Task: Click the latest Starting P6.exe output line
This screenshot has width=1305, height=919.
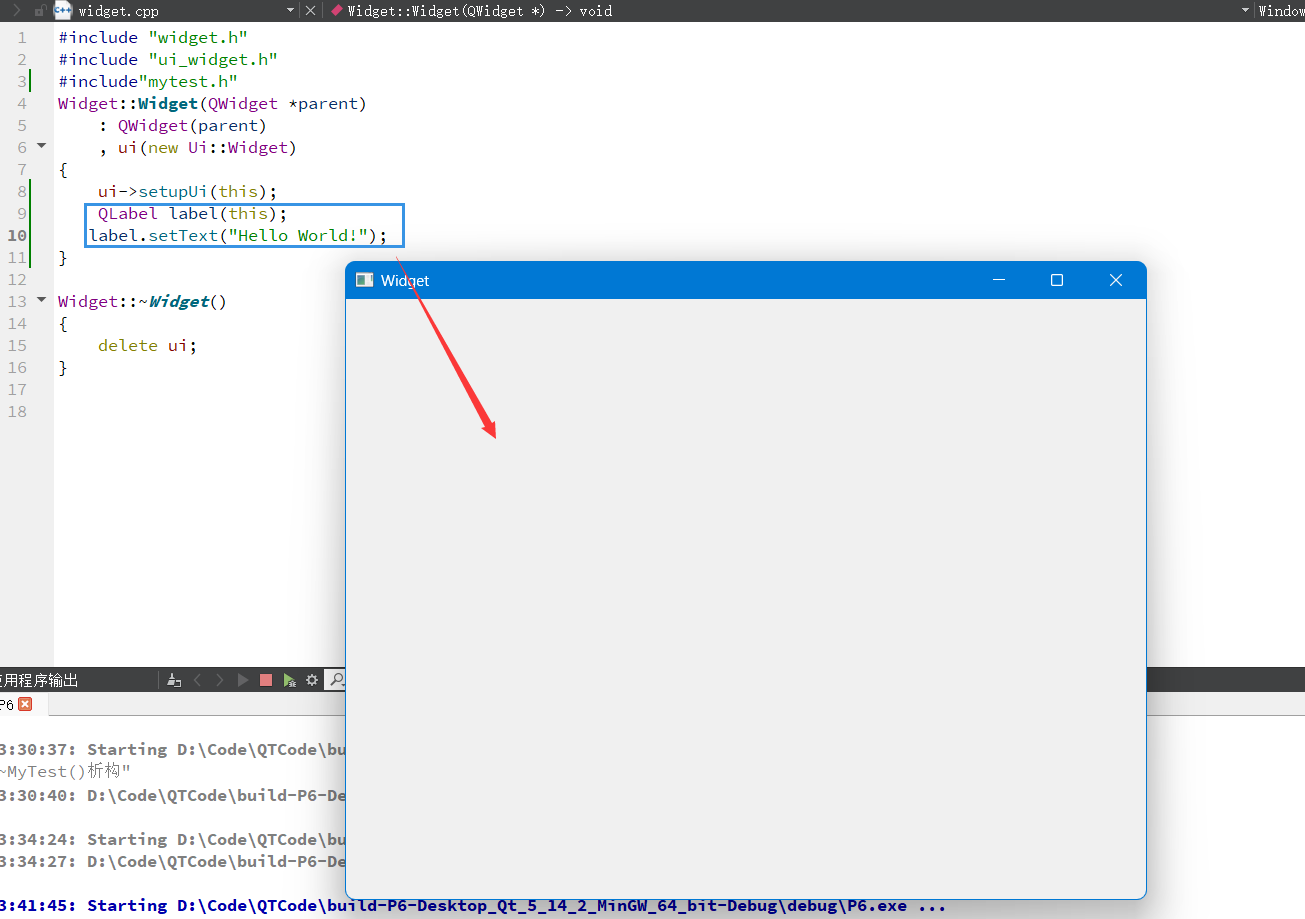Action: coord(473,906)
